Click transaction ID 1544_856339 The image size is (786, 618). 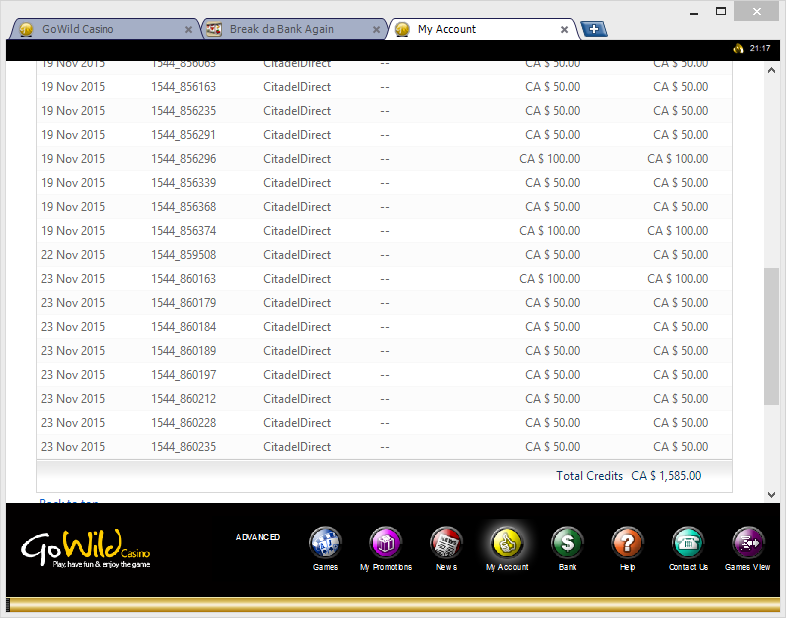click(x=183, y=183)
